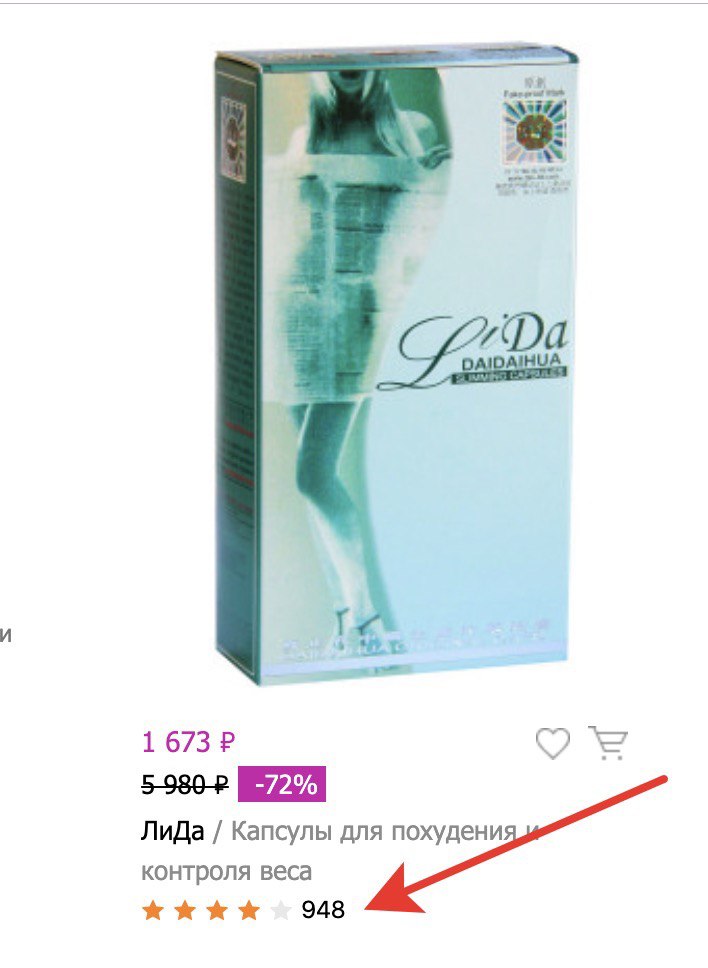Add product to favorites with heart icon
This screenshot has height=968, width=708.
tap(552, 743)
